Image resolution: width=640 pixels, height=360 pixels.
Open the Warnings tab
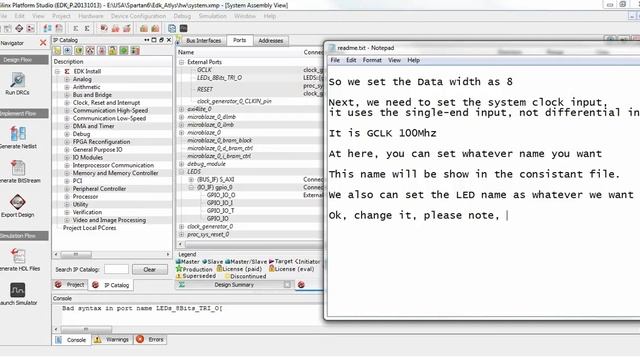click(x=113, y=340)
